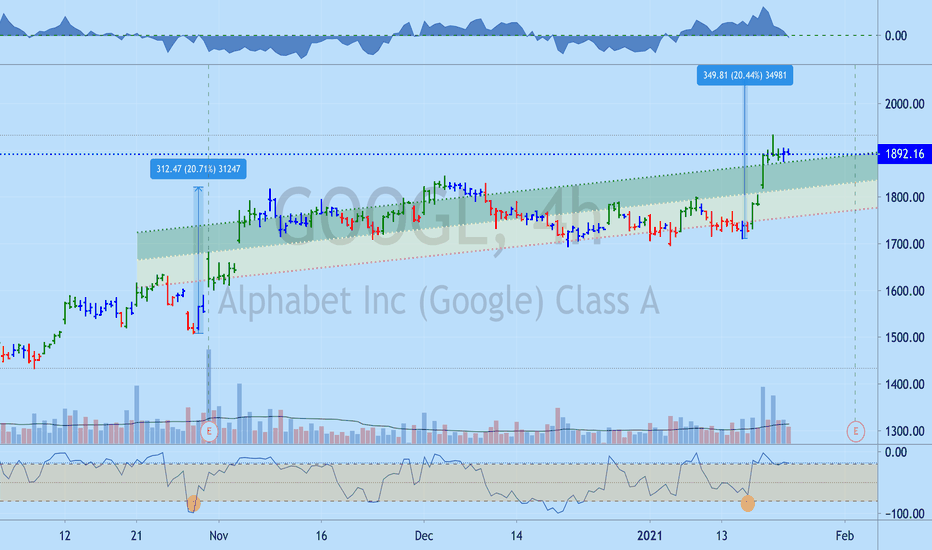Click the 'Nov' date axis label
Viewport: 932px width, 550px height.
click(x=219, y=536)
